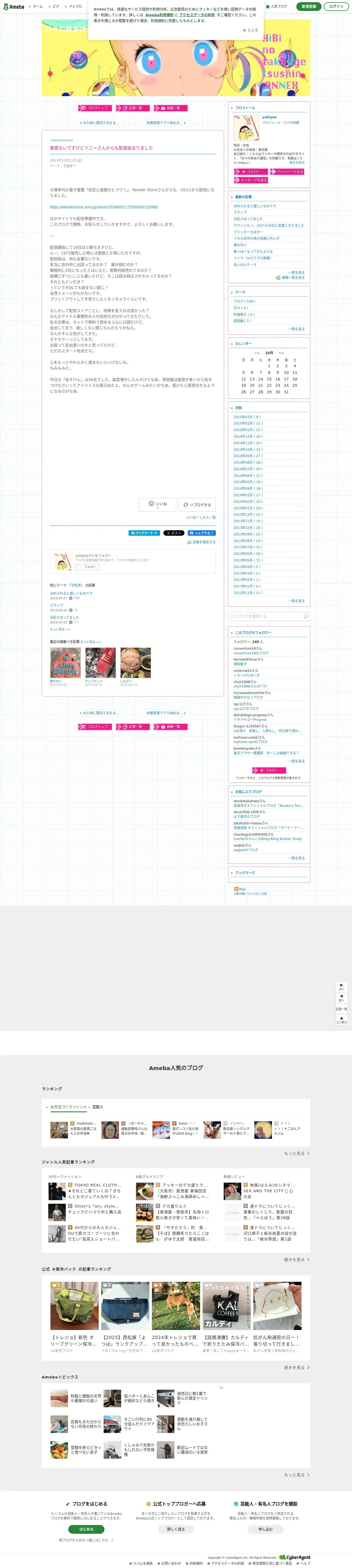Click the floating 上に戻る arrow button
Screen dimensions: 352x1568
[x=341, y=1020]
